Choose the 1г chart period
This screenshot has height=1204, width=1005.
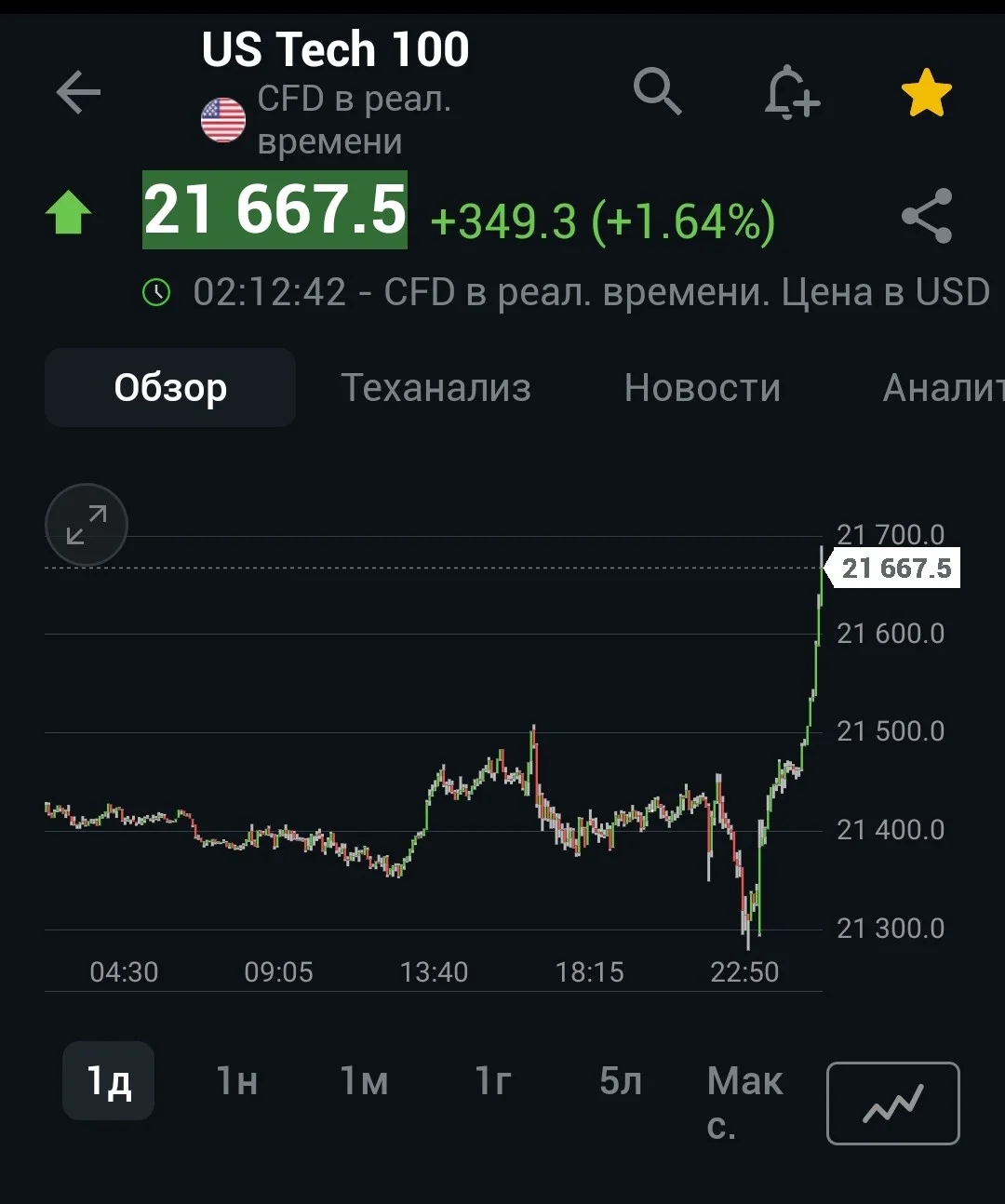(x=493, y=1081)
